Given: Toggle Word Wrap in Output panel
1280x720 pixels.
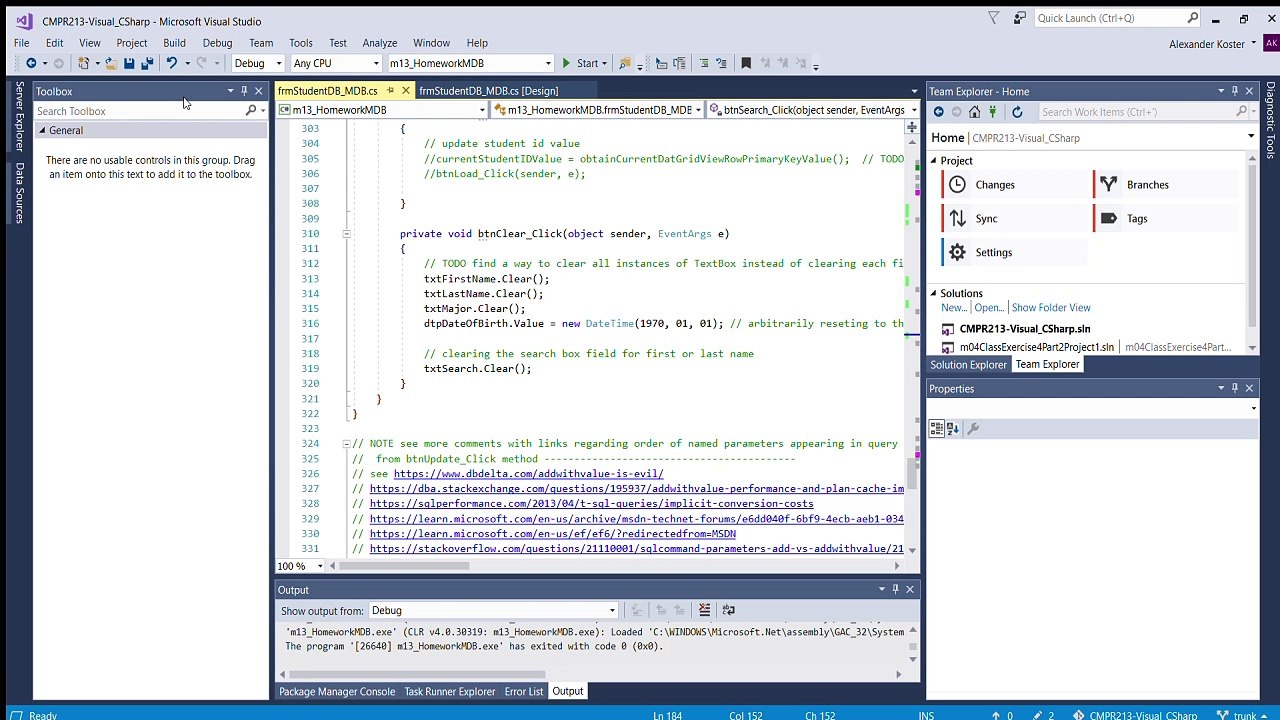Looking at the screenshot, I should coord(728,610).
